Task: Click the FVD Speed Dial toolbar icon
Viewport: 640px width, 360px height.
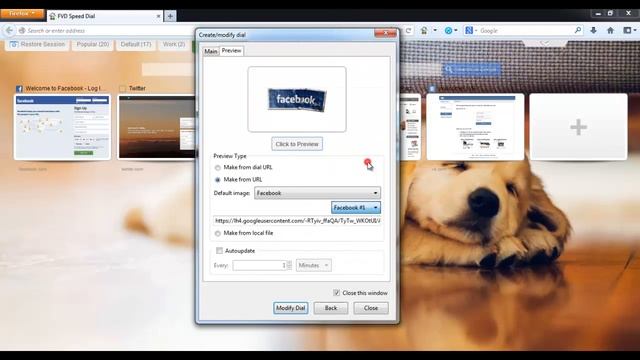Action: point(424,31)
